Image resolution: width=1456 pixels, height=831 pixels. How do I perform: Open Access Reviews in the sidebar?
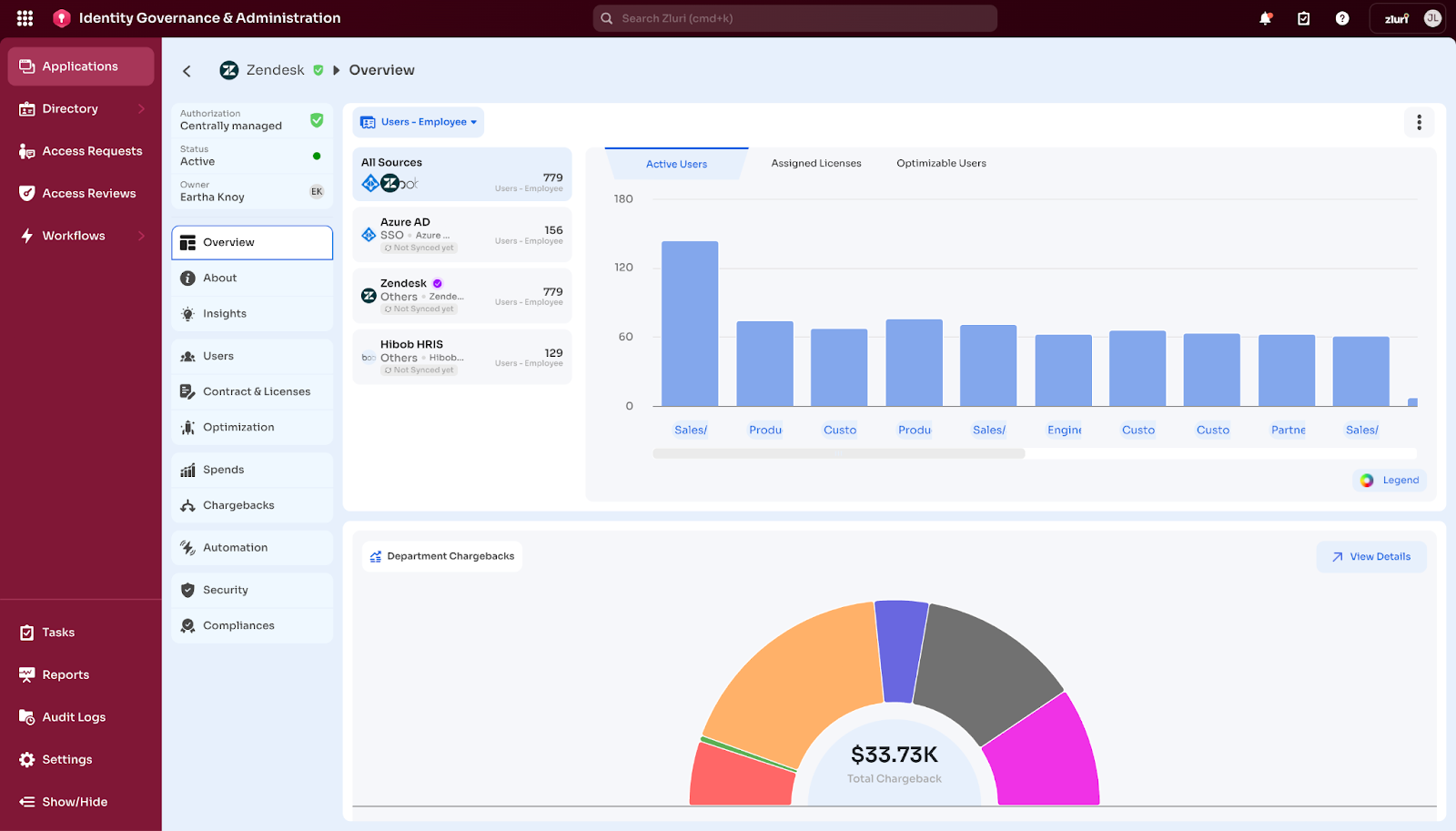(81, 193)
